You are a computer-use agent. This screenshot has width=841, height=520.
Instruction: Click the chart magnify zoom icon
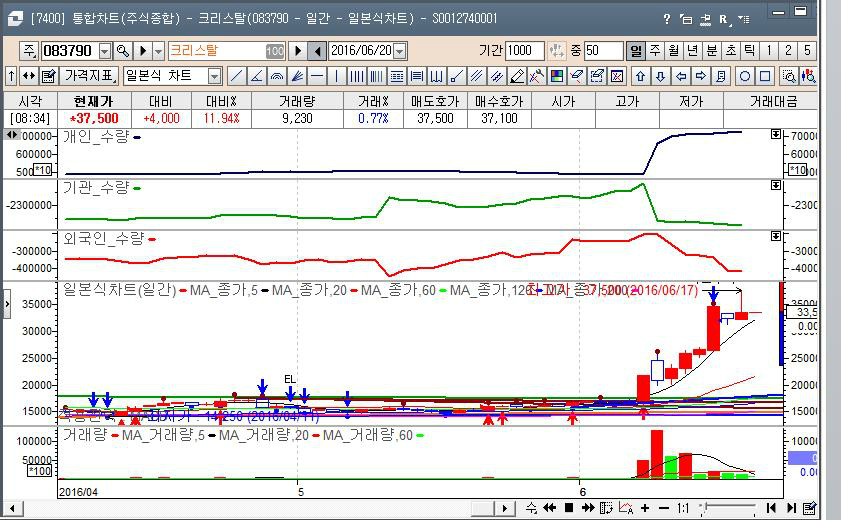789,76
